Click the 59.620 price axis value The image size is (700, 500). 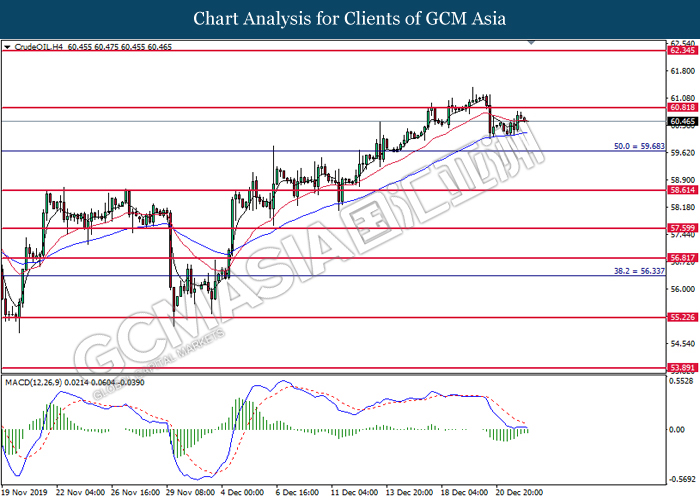683,153
